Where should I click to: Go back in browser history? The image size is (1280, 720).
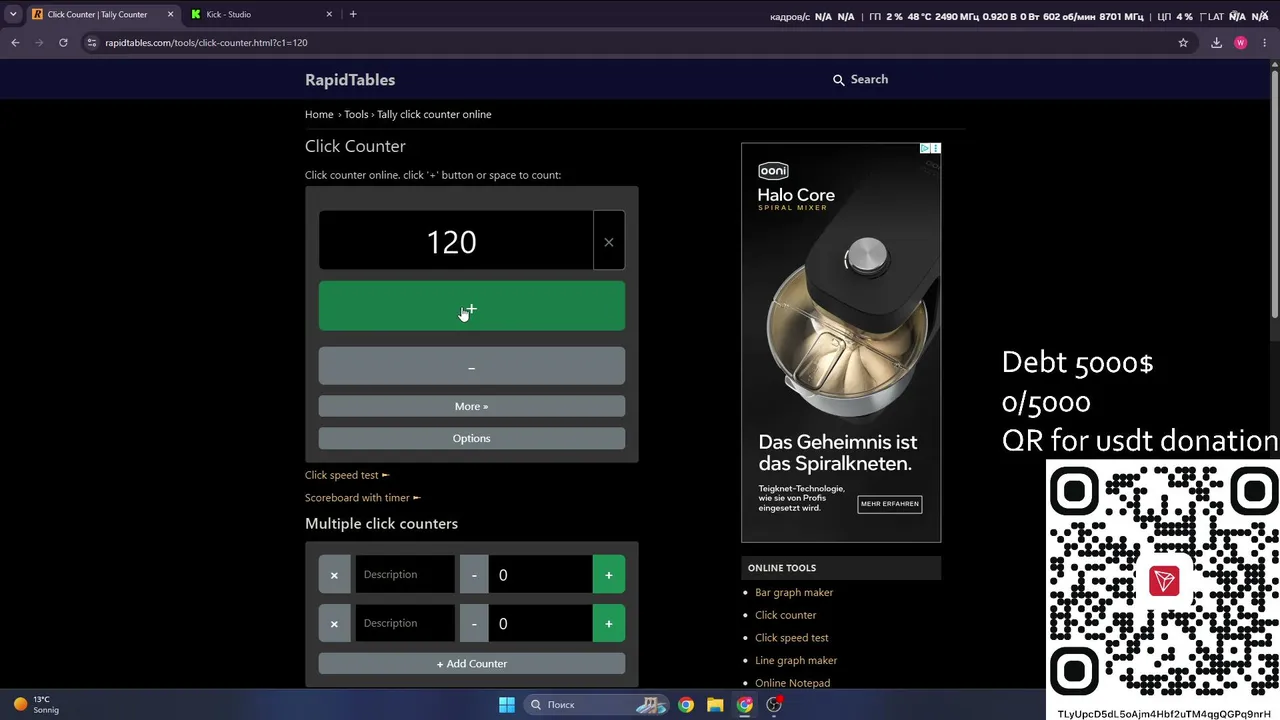coord(15,43)
